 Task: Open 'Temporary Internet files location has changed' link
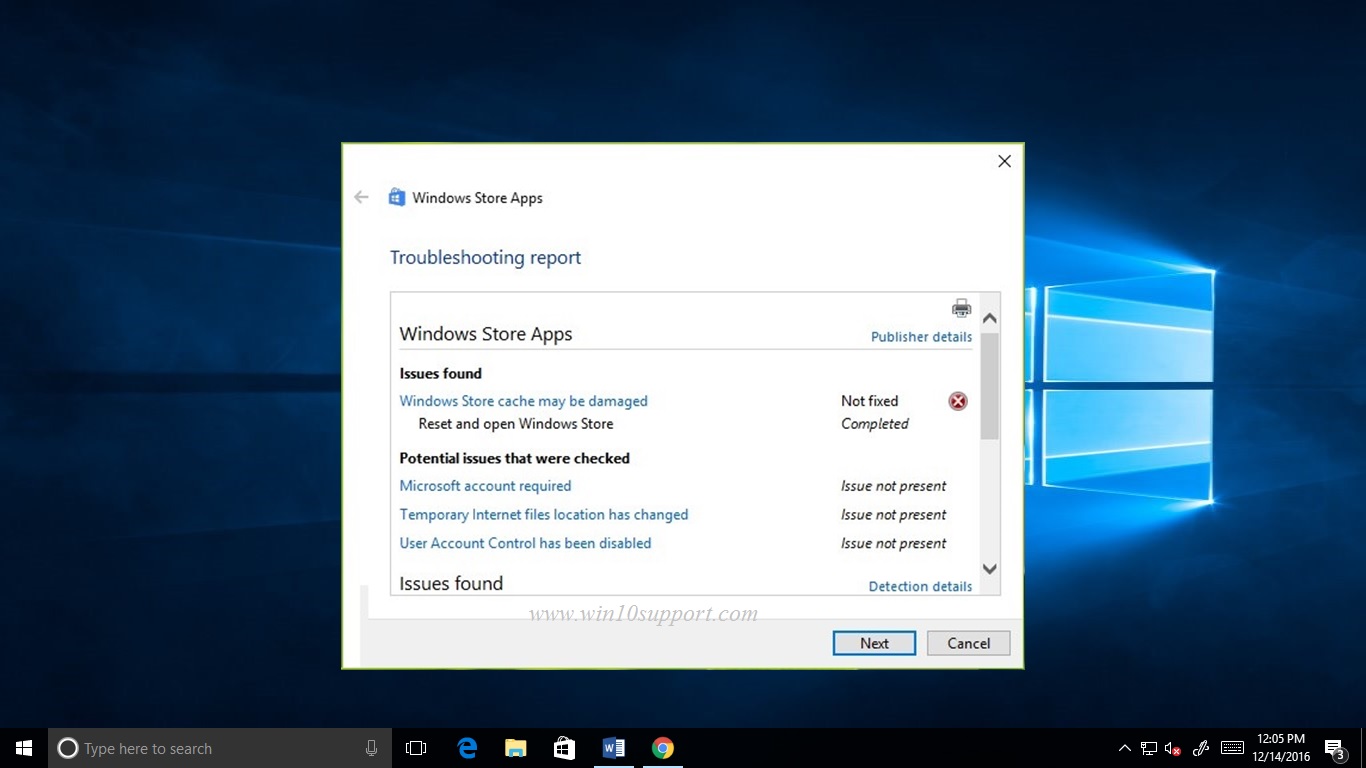(x=544, y=515)
